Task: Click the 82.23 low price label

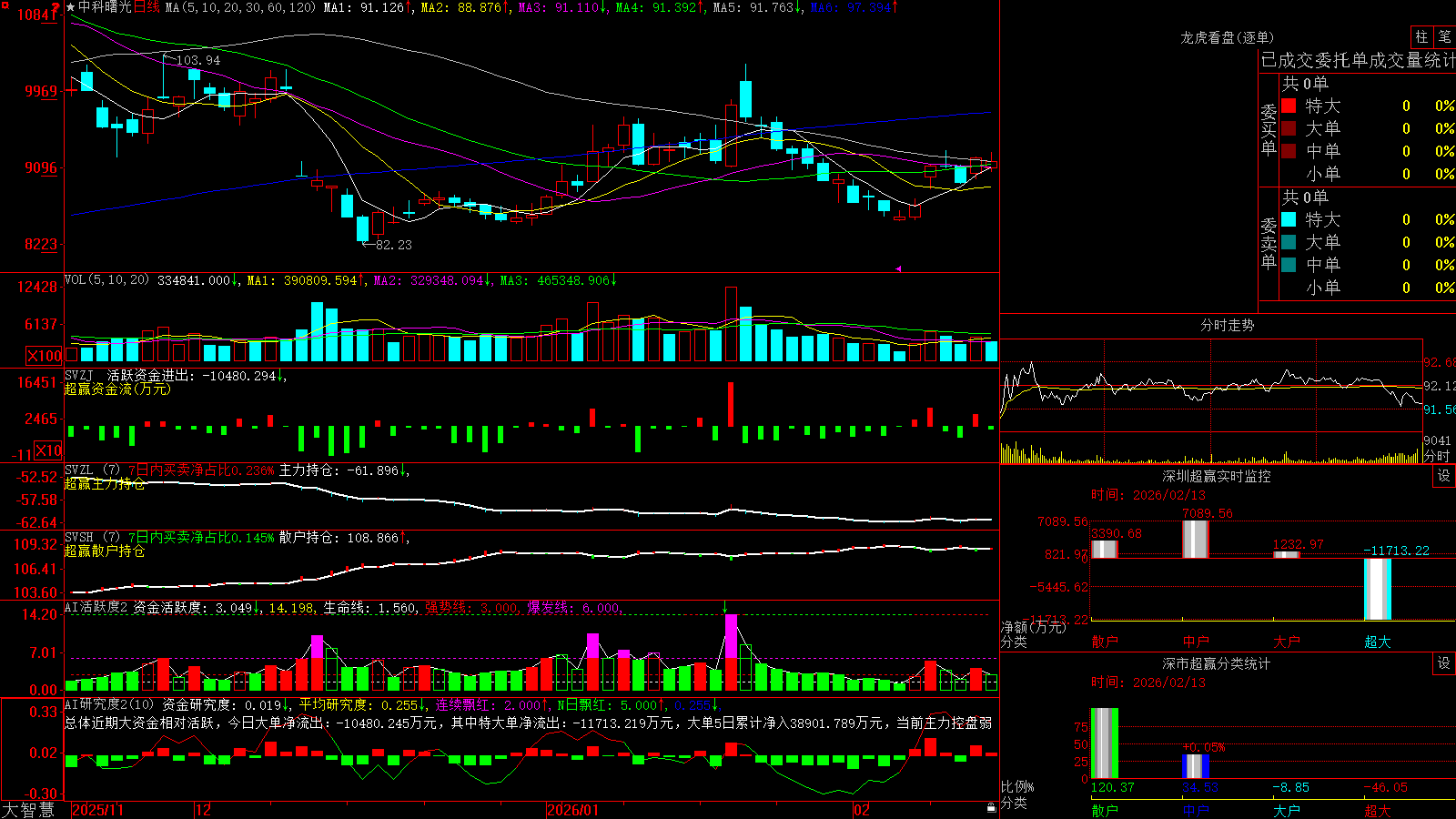Action: coord(393,245)
